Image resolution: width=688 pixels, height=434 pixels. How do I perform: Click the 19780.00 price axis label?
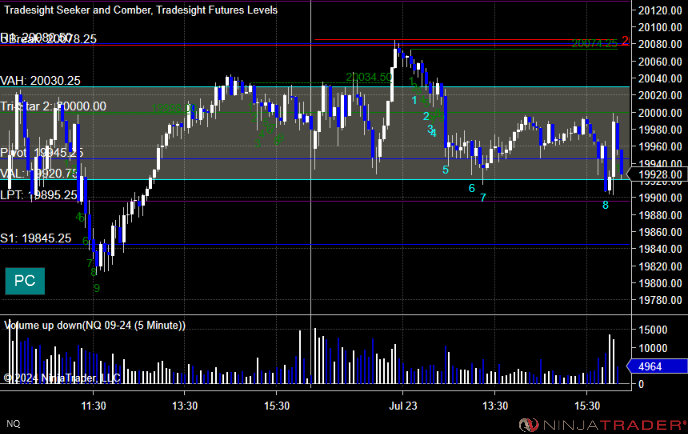click(660, 300)
